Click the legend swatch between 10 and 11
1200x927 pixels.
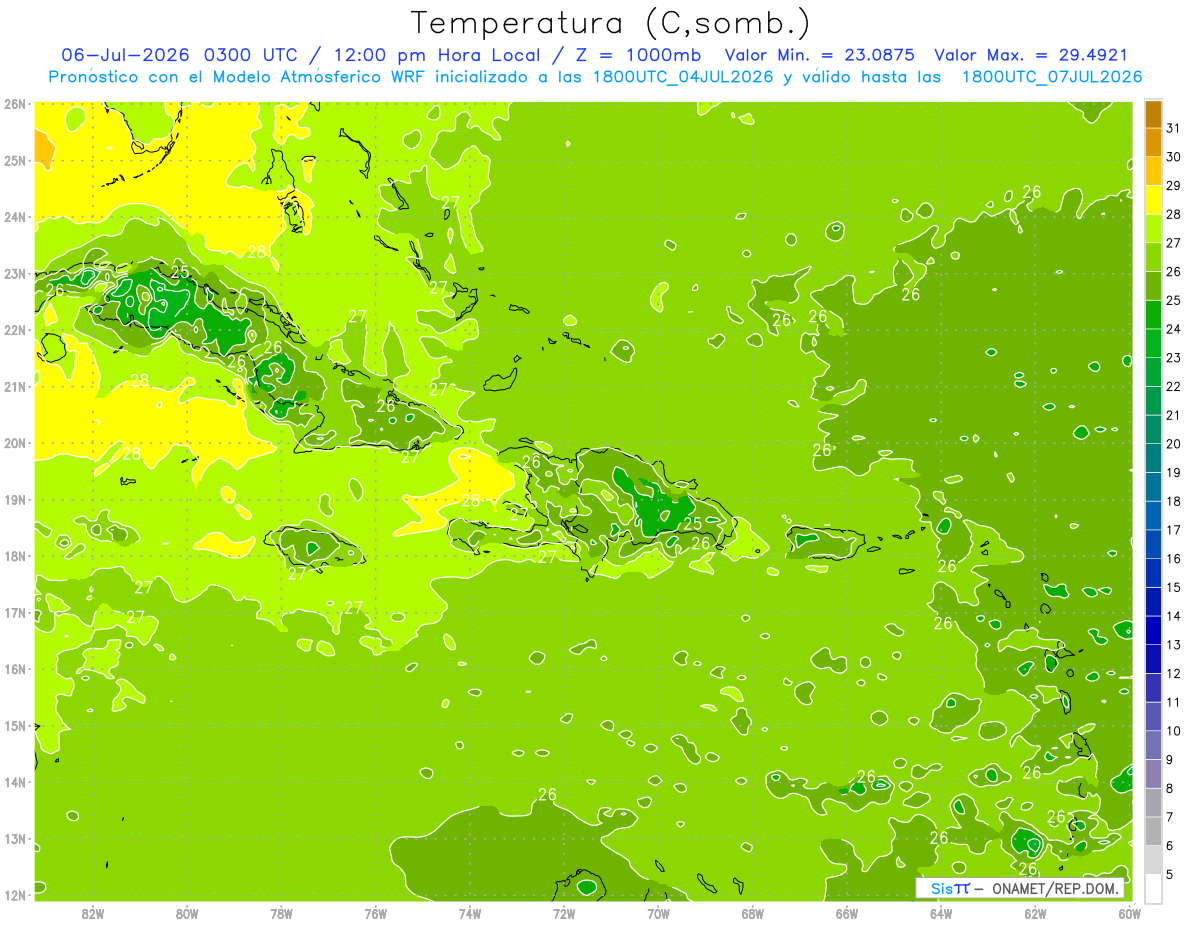(1153, 716)
